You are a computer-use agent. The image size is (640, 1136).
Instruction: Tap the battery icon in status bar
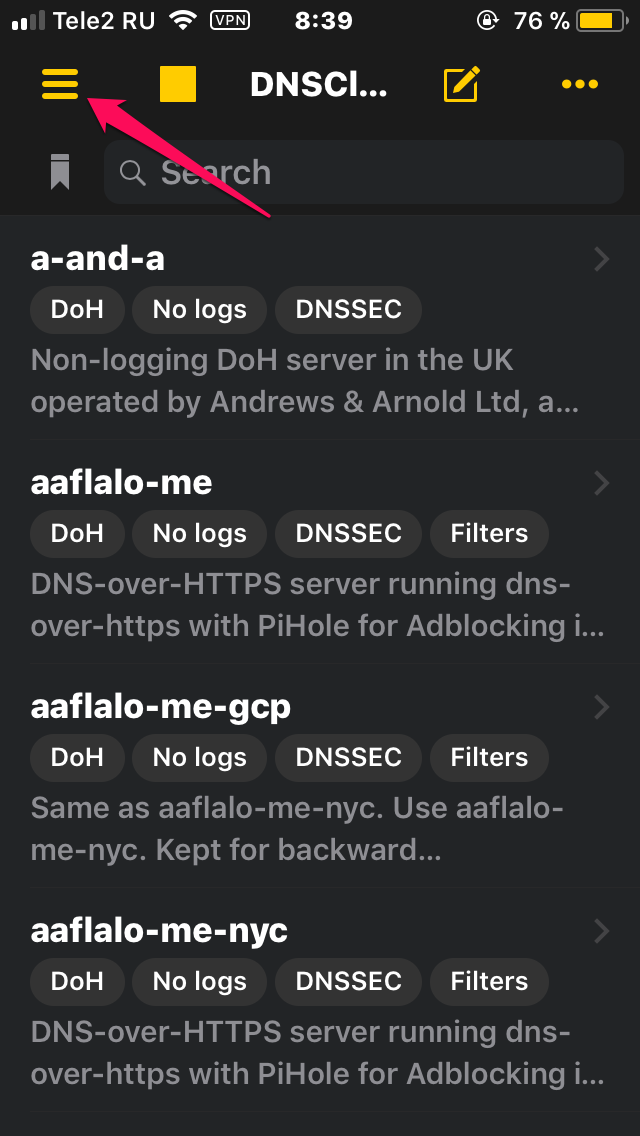[x=602, y=21]
